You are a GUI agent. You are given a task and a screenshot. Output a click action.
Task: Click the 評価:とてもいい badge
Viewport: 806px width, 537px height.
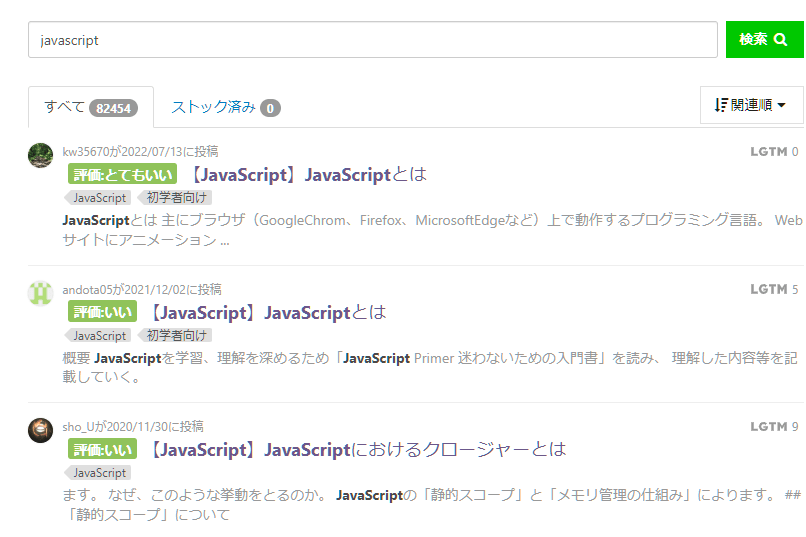point(122,174)
